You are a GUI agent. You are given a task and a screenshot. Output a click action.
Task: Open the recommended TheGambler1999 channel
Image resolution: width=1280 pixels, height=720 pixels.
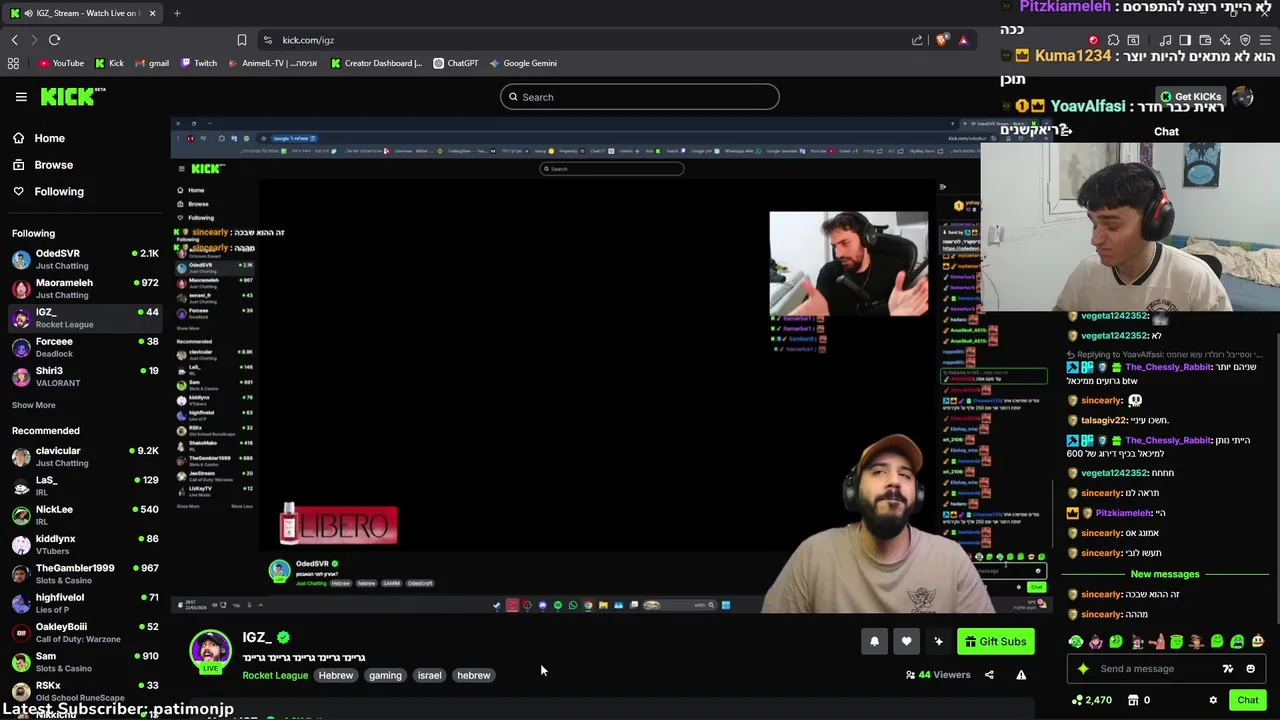pos(85,573)
